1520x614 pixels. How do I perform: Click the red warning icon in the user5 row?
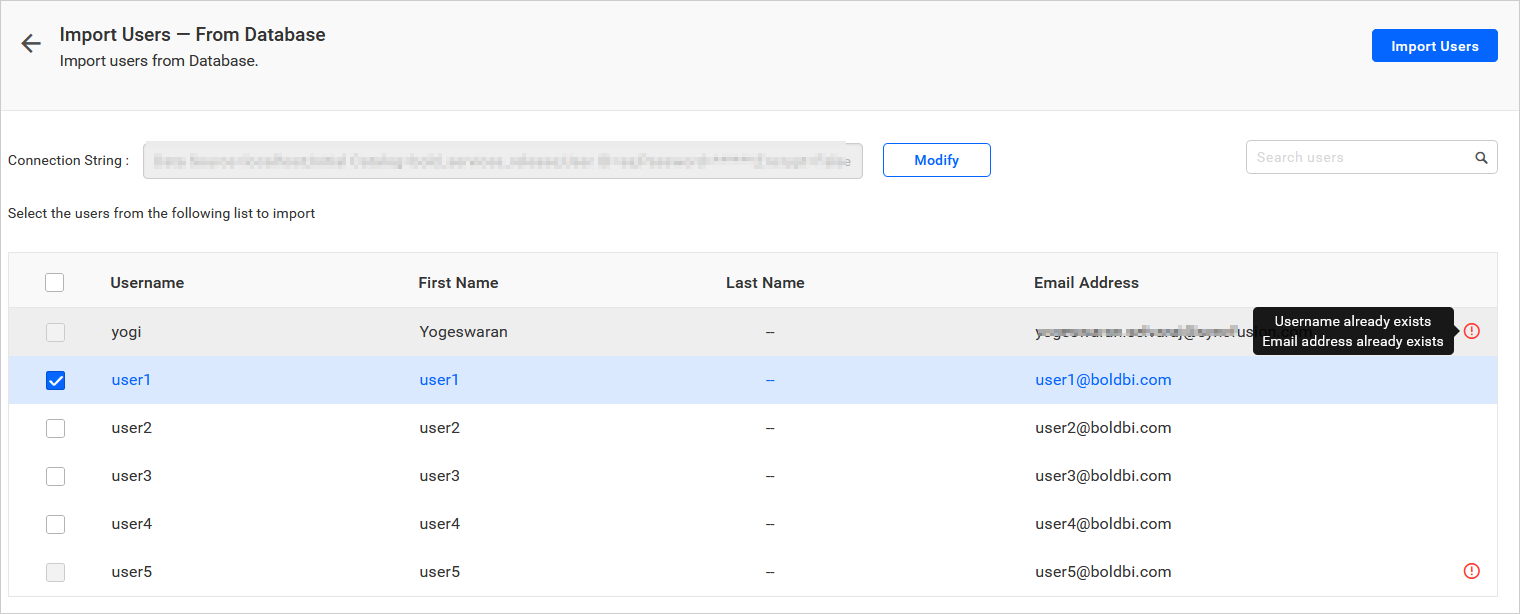coord(1471,571)
